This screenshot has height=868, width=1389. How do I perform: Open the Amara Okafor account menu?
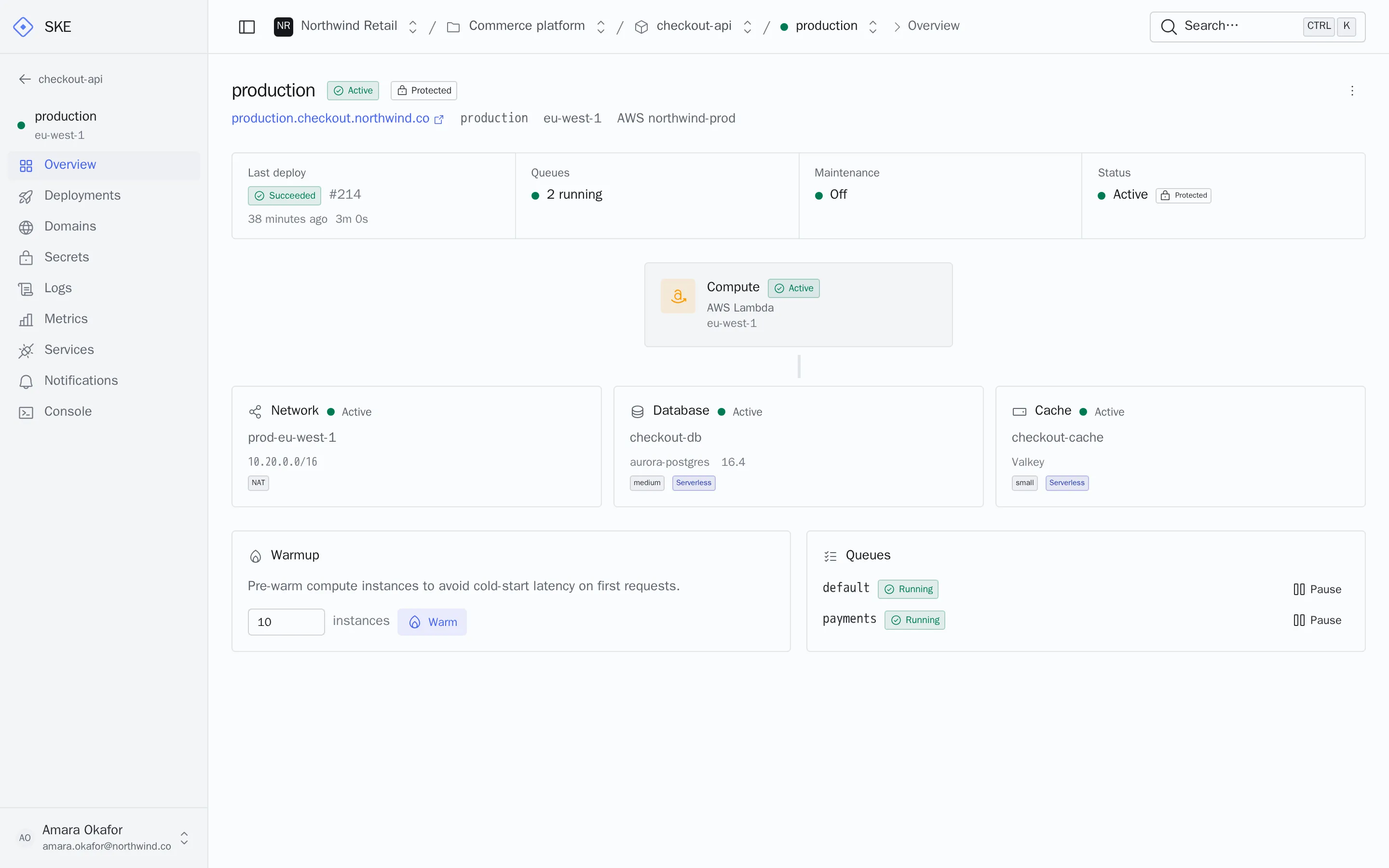104,838
